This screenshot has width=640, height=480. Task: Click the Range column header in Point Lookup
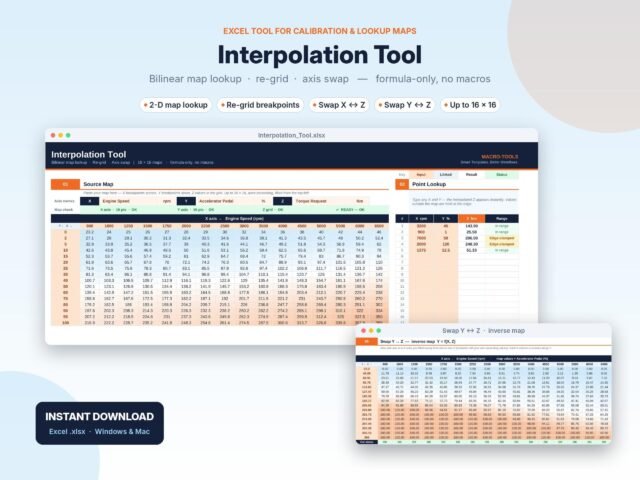click(502, 219)
